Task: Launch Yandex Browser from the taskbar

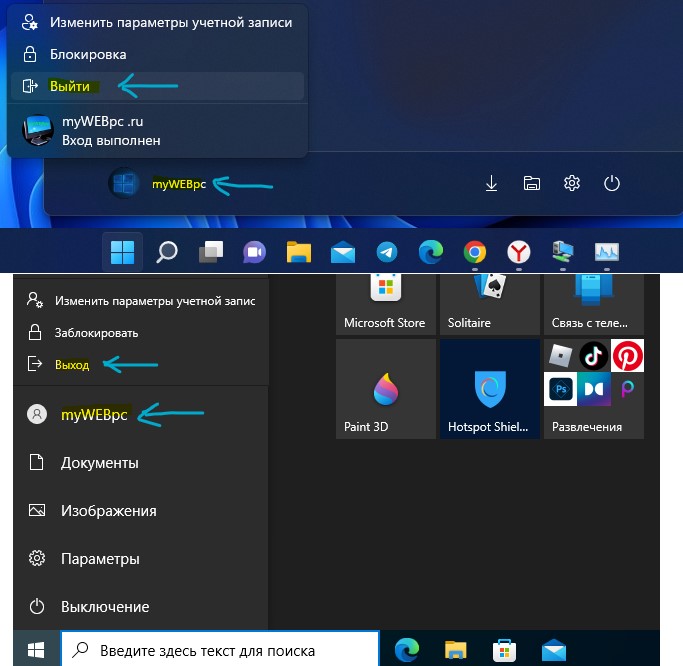Action: (x=519, y=252)
